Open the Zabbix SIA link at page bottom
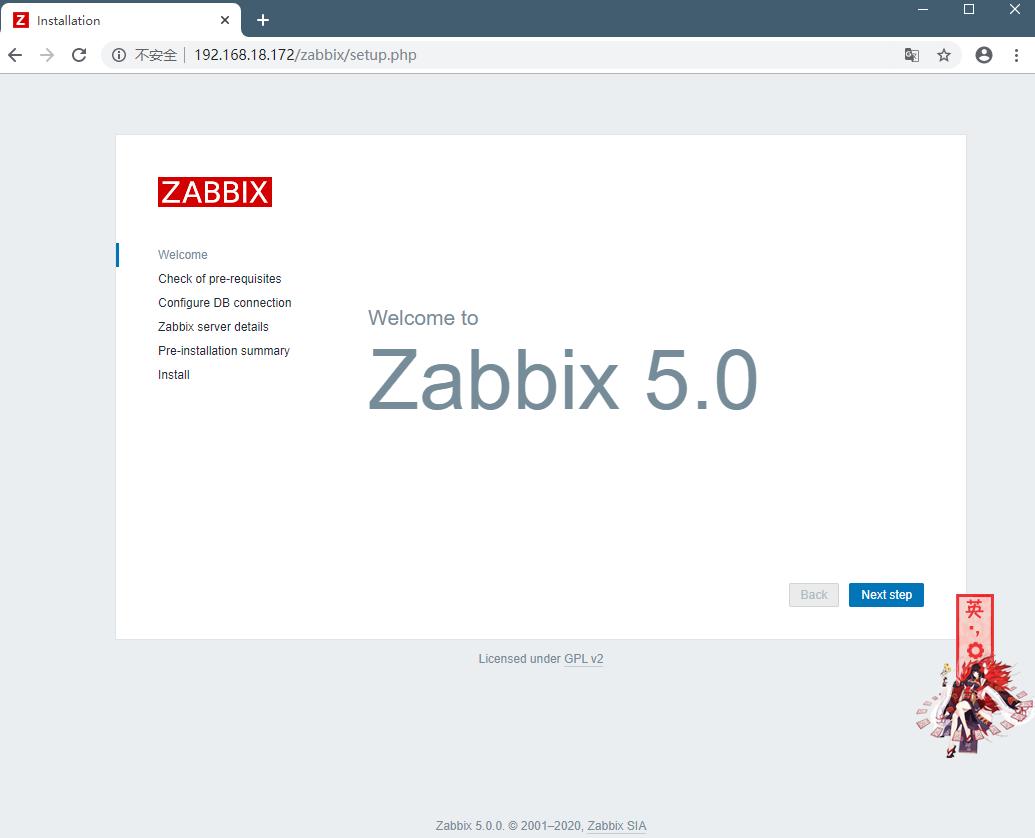The width and height of the screenshot is (1035, 838). pos(617,825)
